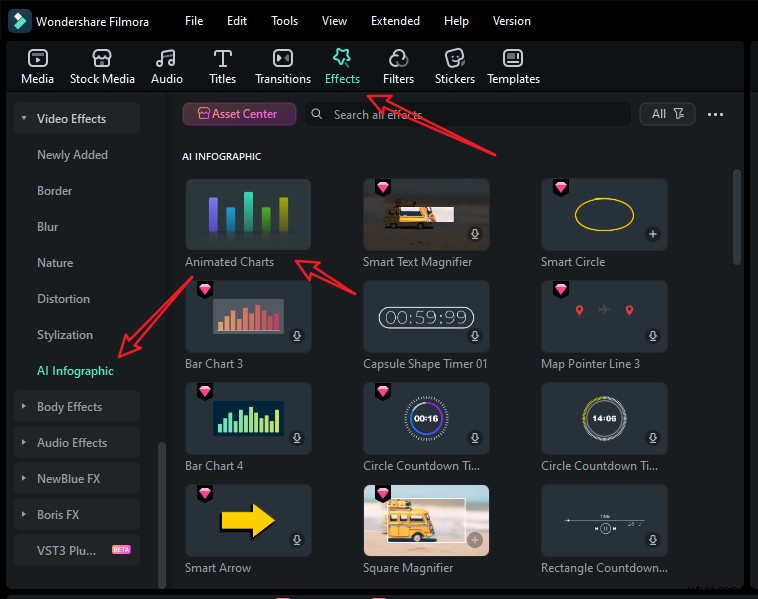Open the Titles panel

coord(222,59)
